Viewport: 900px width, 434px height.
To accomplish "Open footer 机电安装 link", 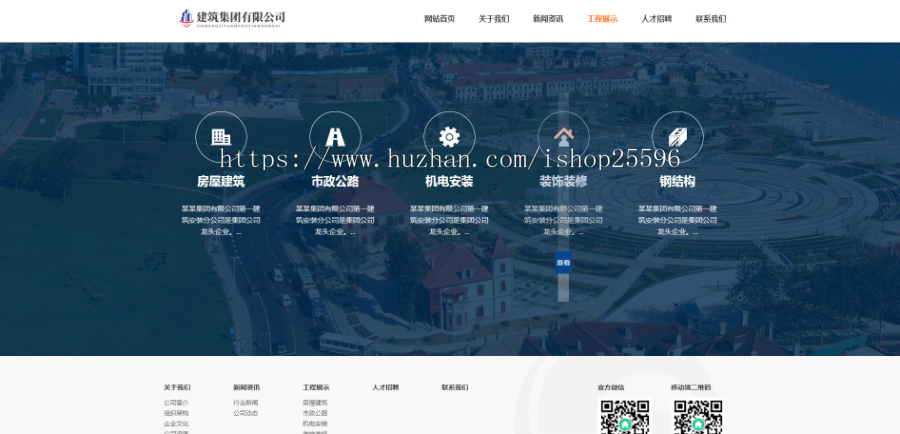I will point(315,424).
